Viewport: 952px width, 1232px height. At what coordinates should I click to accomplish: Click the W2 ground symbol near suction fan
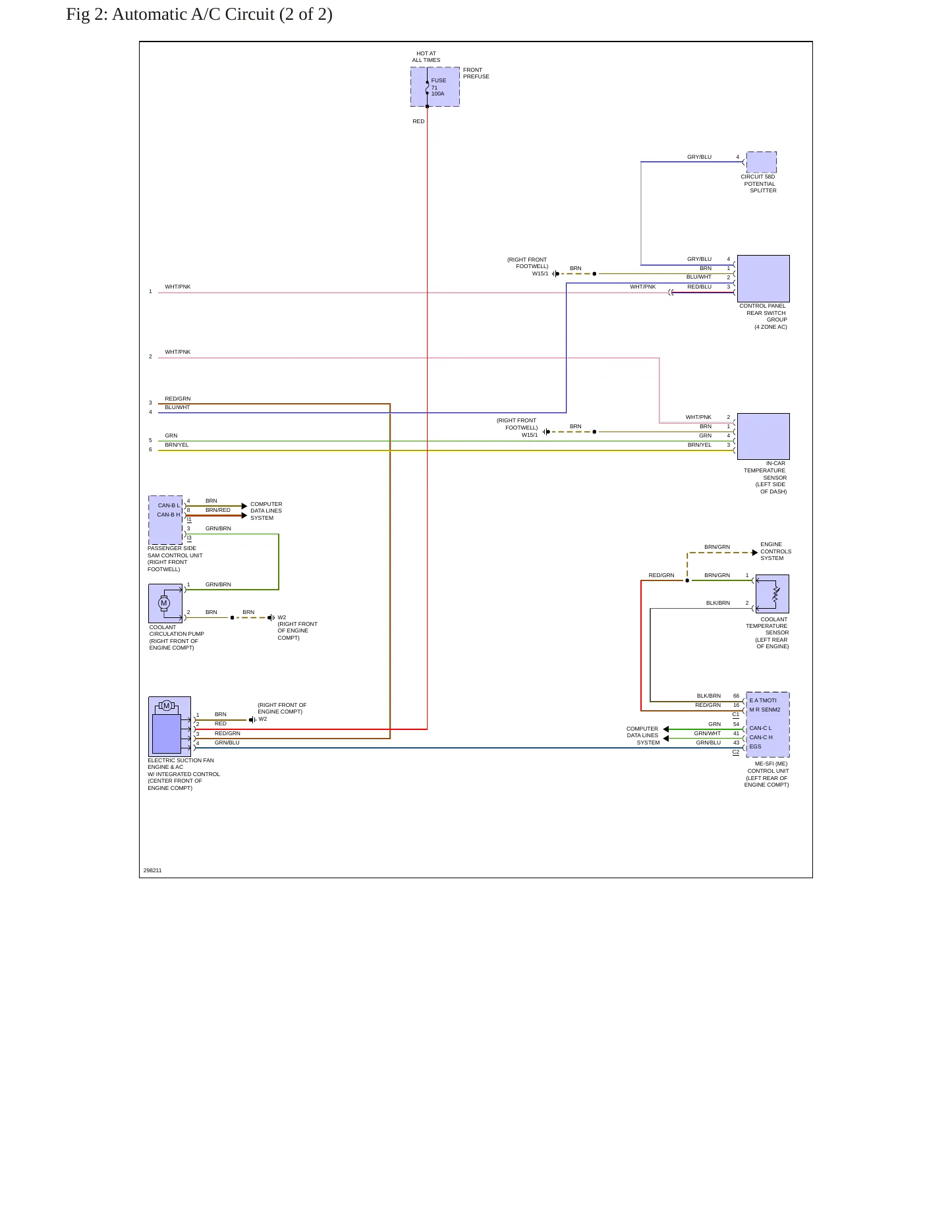252,720
